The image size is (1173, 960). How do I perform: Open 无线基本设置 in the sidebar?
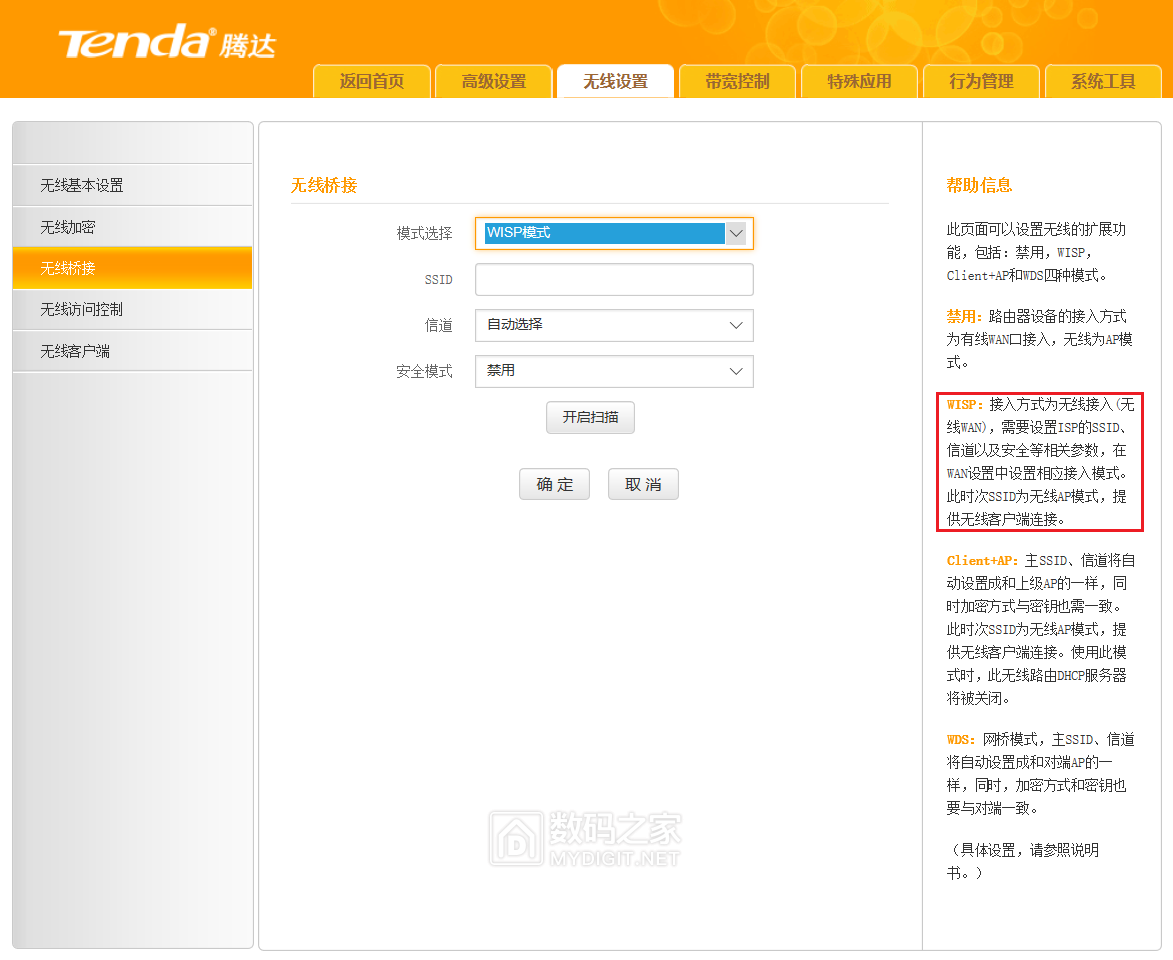(132, 185)
